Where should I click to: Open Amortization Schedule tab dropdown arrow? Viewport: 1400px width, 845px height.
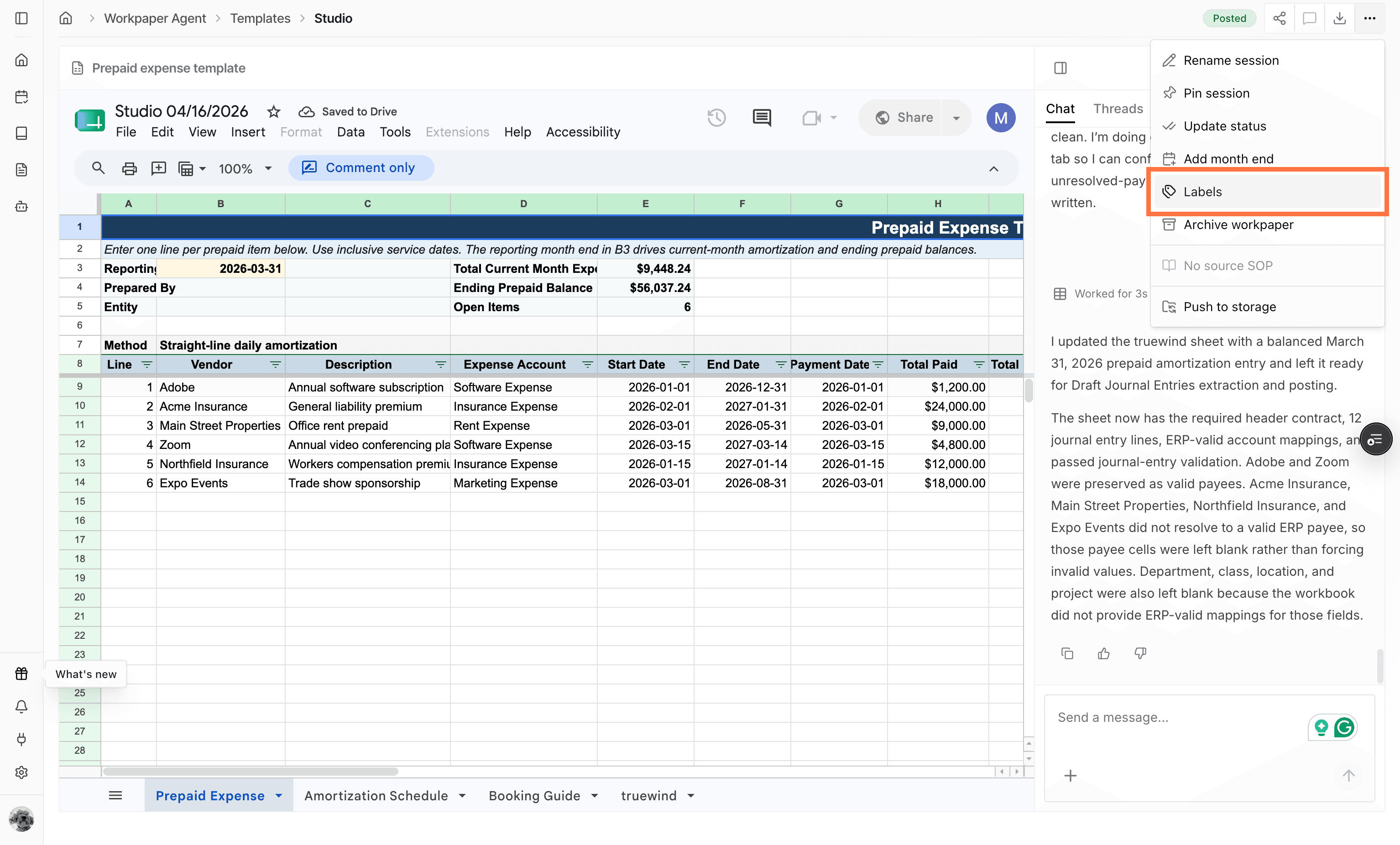click(x=462, y=796)
